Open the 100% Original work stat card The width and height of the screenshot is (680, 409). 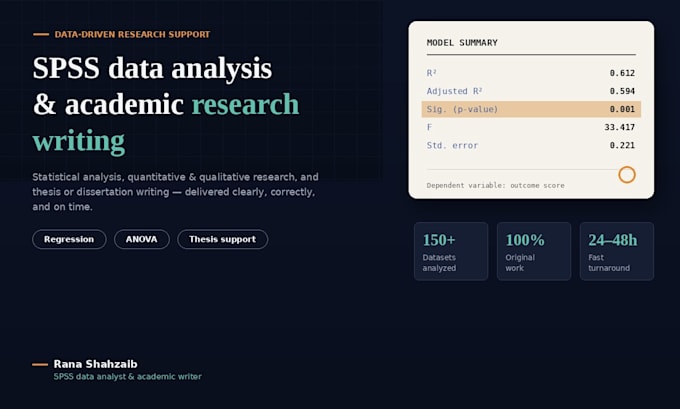(534, 252)
